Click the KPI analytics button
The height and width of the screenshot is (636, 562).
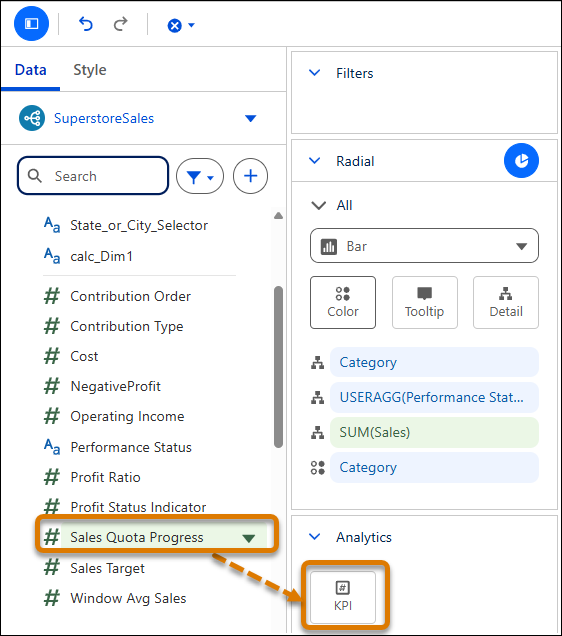[x=343, y=597]
